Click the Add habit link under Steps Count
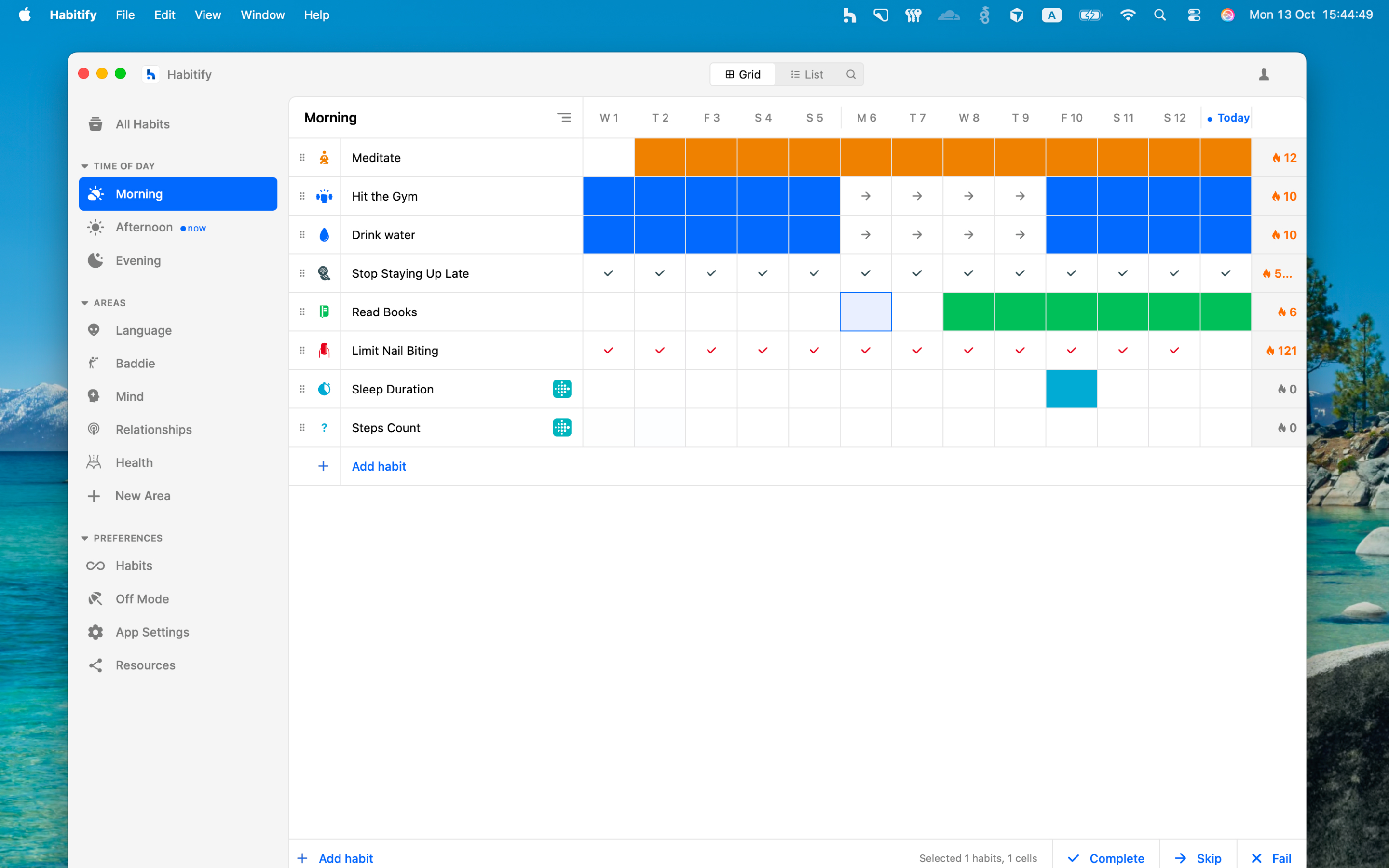The image size is (1389, 868). [x=379, y=466]
